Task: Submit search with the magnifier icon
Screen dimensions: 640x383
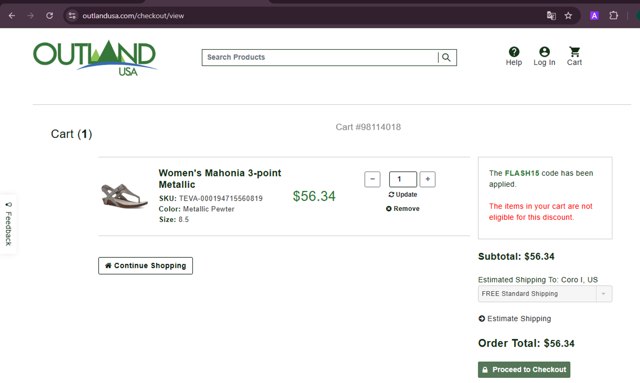Action: (x=447, y=58)
